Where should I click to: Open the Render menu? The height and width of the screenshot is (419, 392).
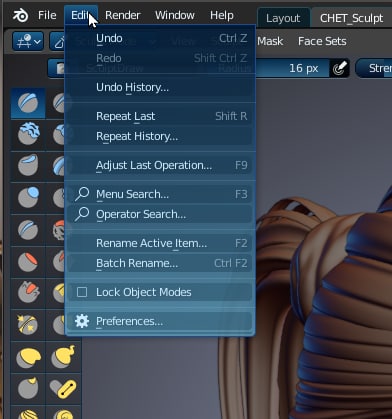(123, 15)
